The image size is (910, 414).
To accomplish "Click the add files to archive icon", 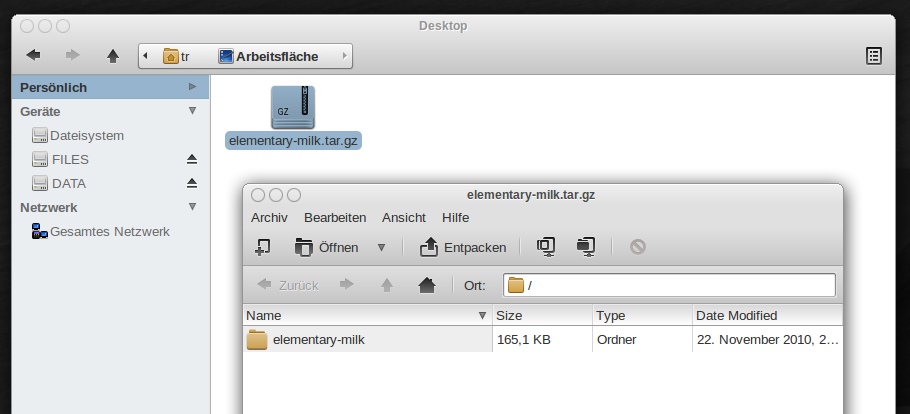I will coord(546,247).
